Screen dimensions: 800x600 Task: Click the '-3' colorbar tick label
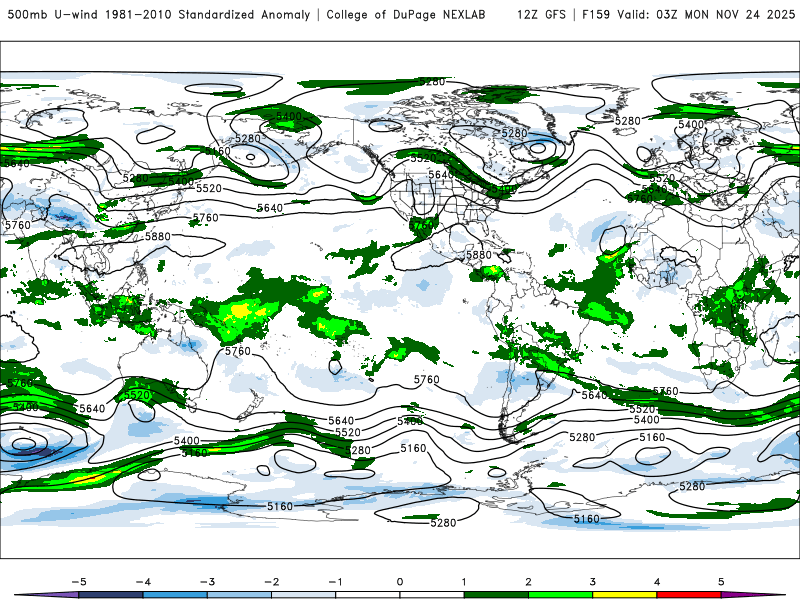(207, 582)
